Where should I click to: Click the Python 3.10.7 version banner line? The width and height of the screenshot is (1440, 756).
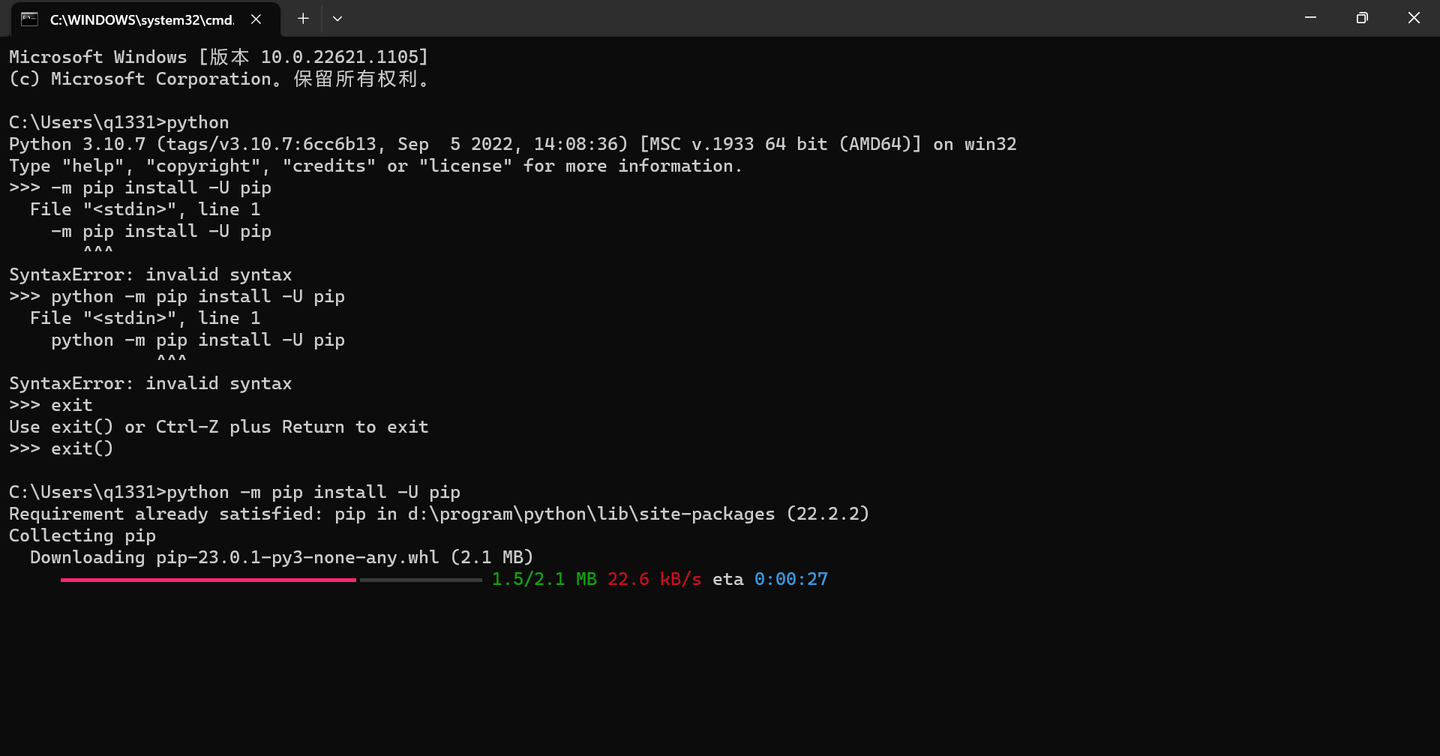[x=512, y=144]
